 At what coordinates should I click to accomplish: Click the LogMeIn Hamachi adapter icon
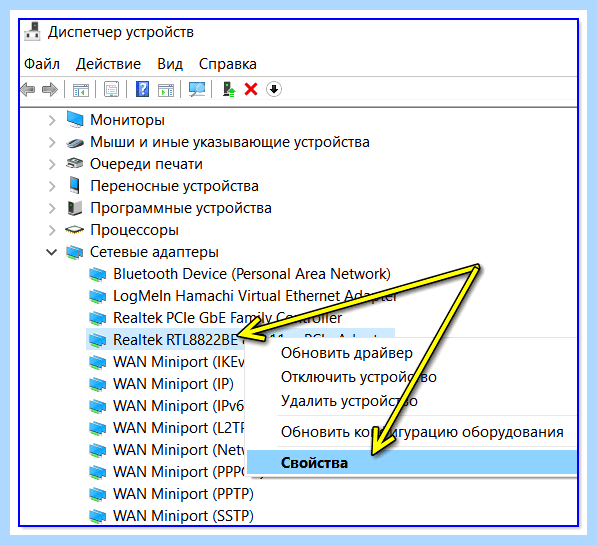(x=98, y=296)
